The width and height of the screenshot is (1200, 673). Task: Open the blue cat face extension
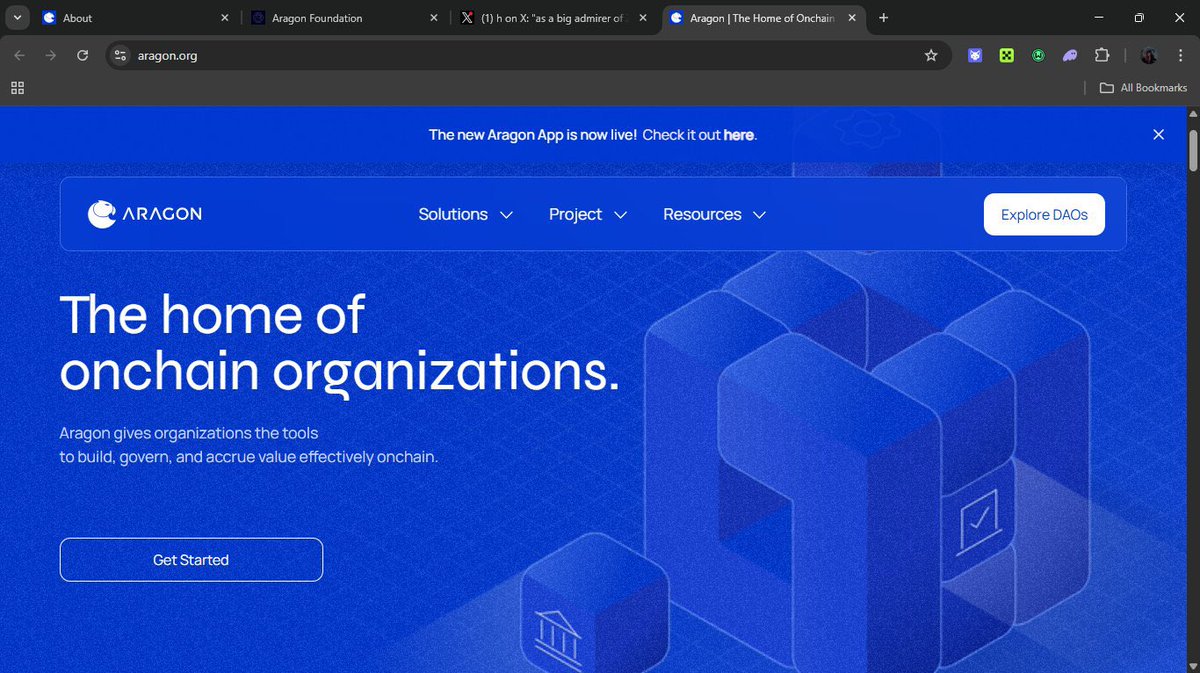(975, 56)
